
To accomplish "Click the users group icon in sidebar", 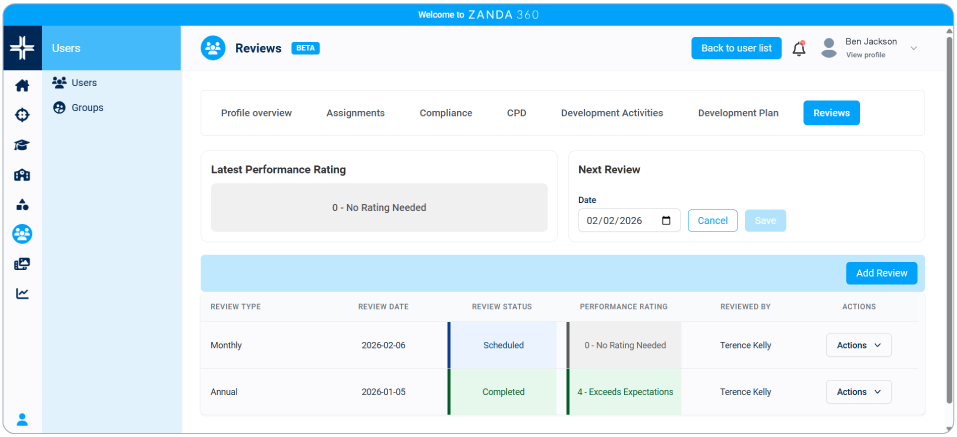I will pyautogui.click(x=22, y=234).
